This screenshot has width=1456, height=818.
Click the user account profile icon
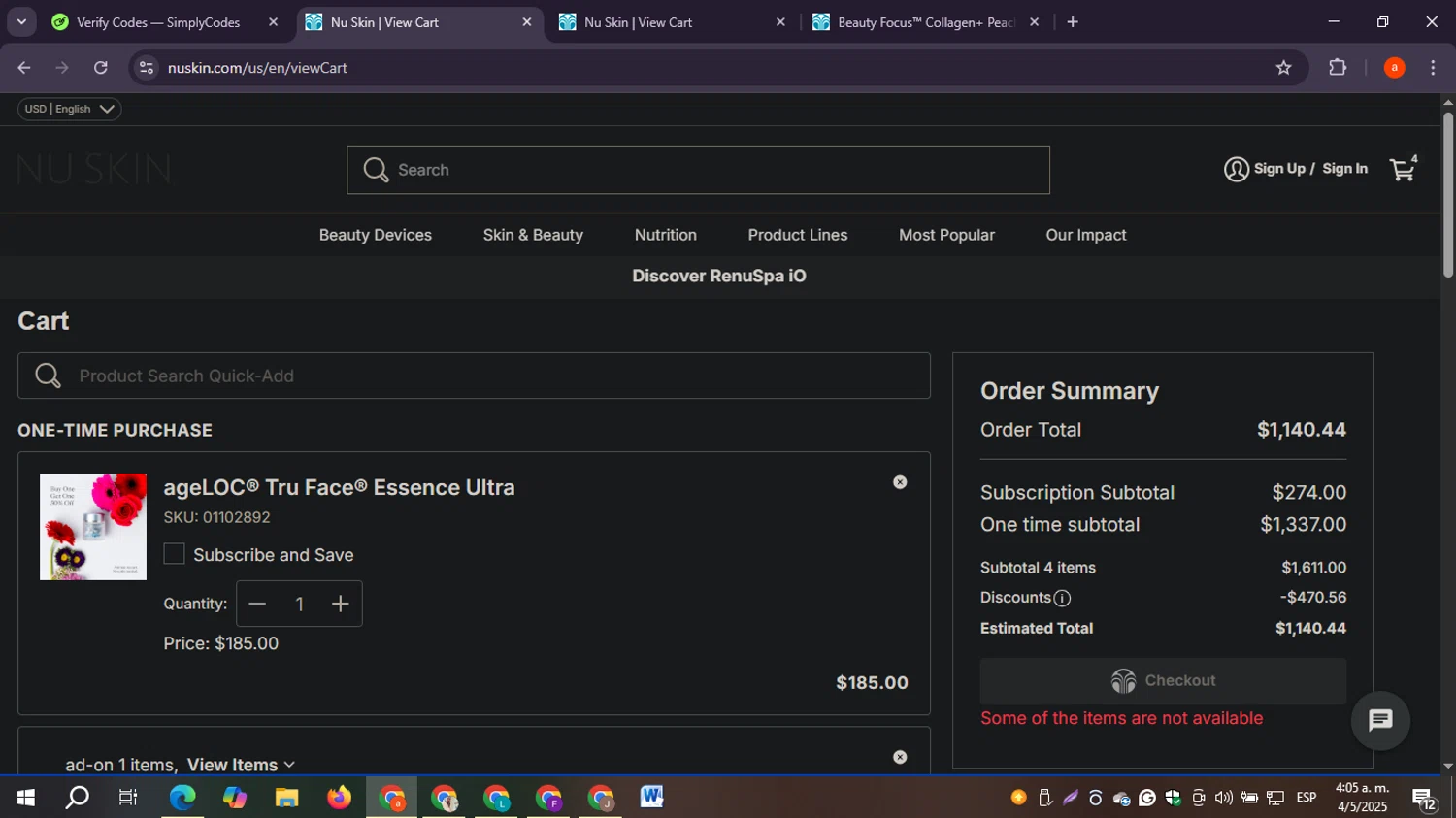click(x=1236, y=169)
